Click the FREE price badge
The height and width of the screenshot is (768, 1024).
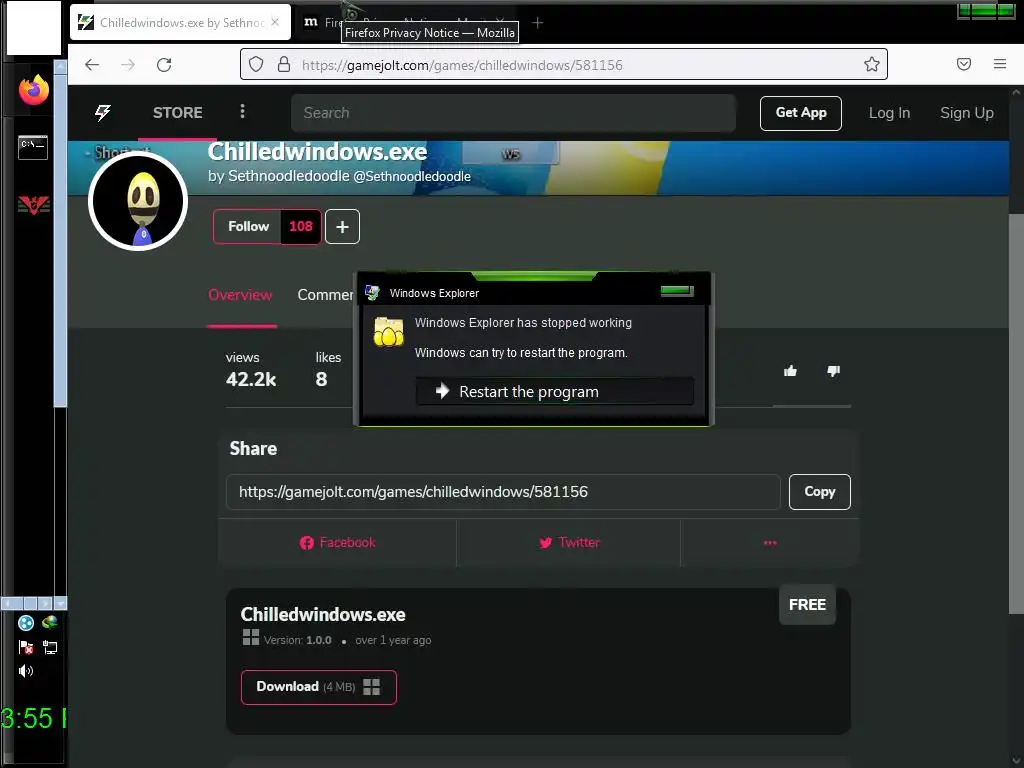click(807, 605)
